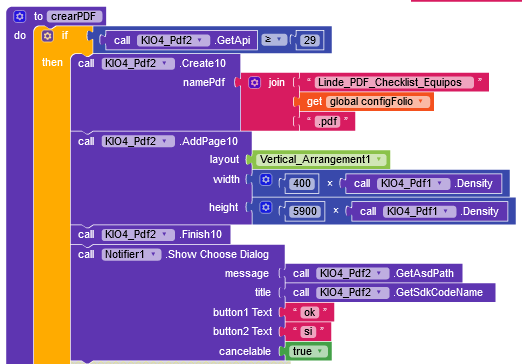Expand the Vertical_Arrangement1 component dropdown

[379, 159]
